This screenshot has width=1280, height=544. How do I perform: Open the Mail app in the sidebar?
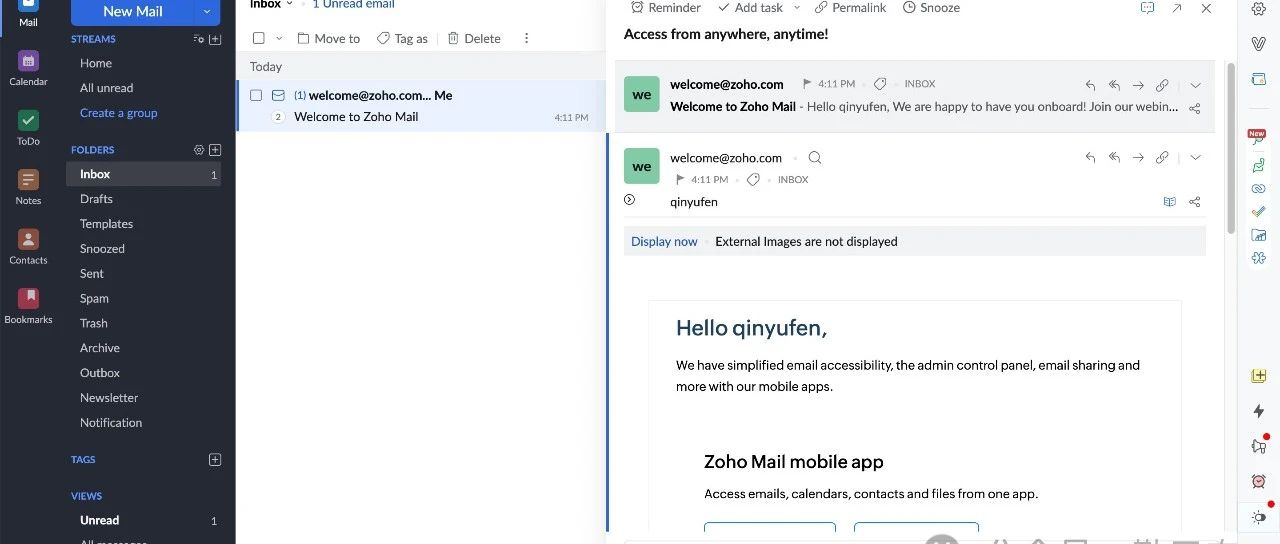[28, 13]
